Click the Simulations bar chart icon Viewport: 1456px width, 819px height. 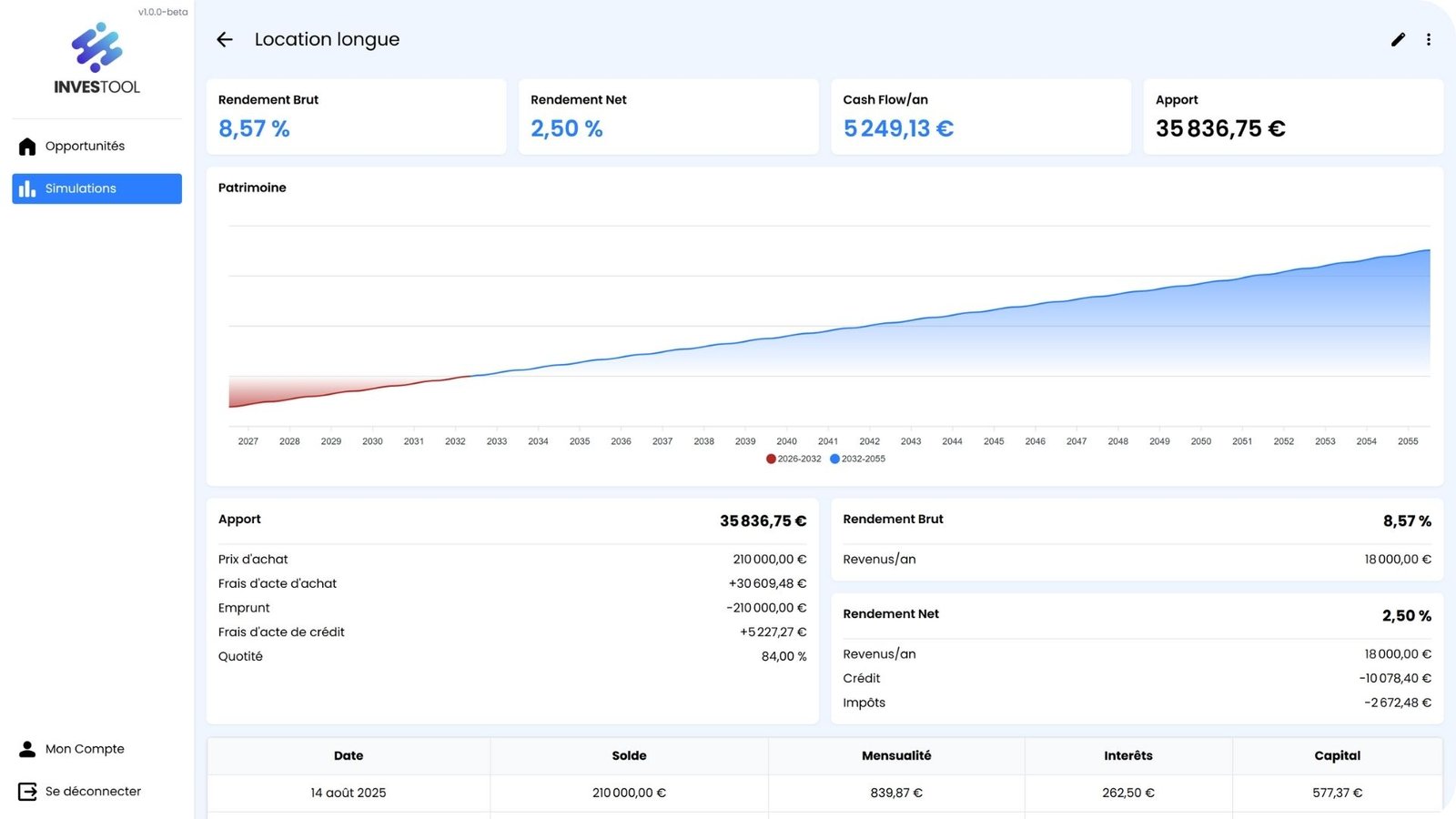(x=27, y=188)
